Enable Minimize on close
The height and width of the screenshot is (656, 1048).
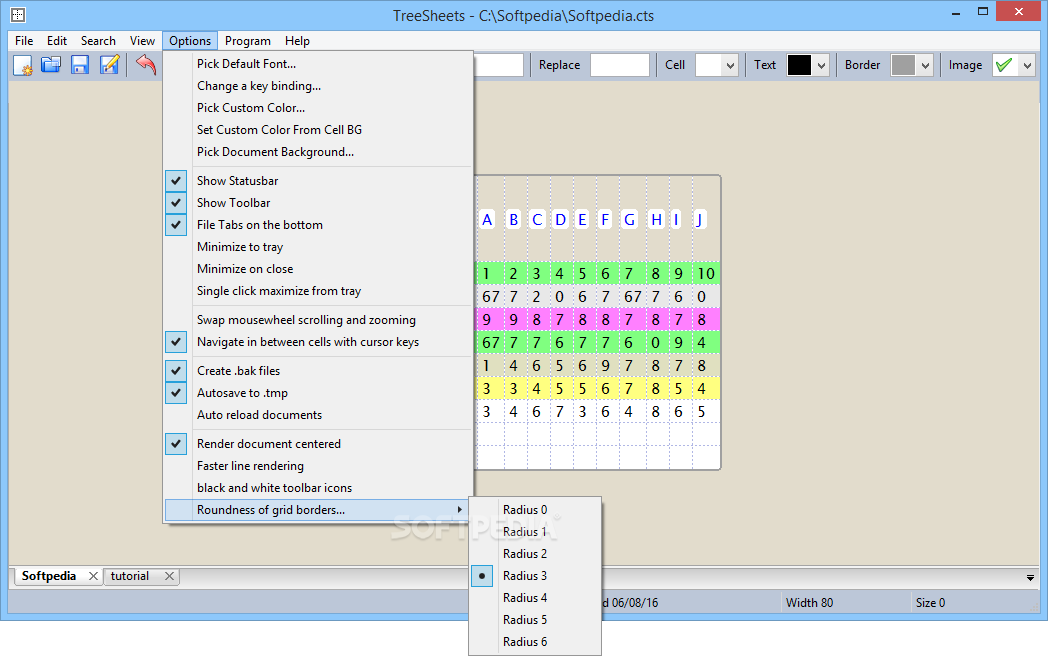click(x=318, y=269)
